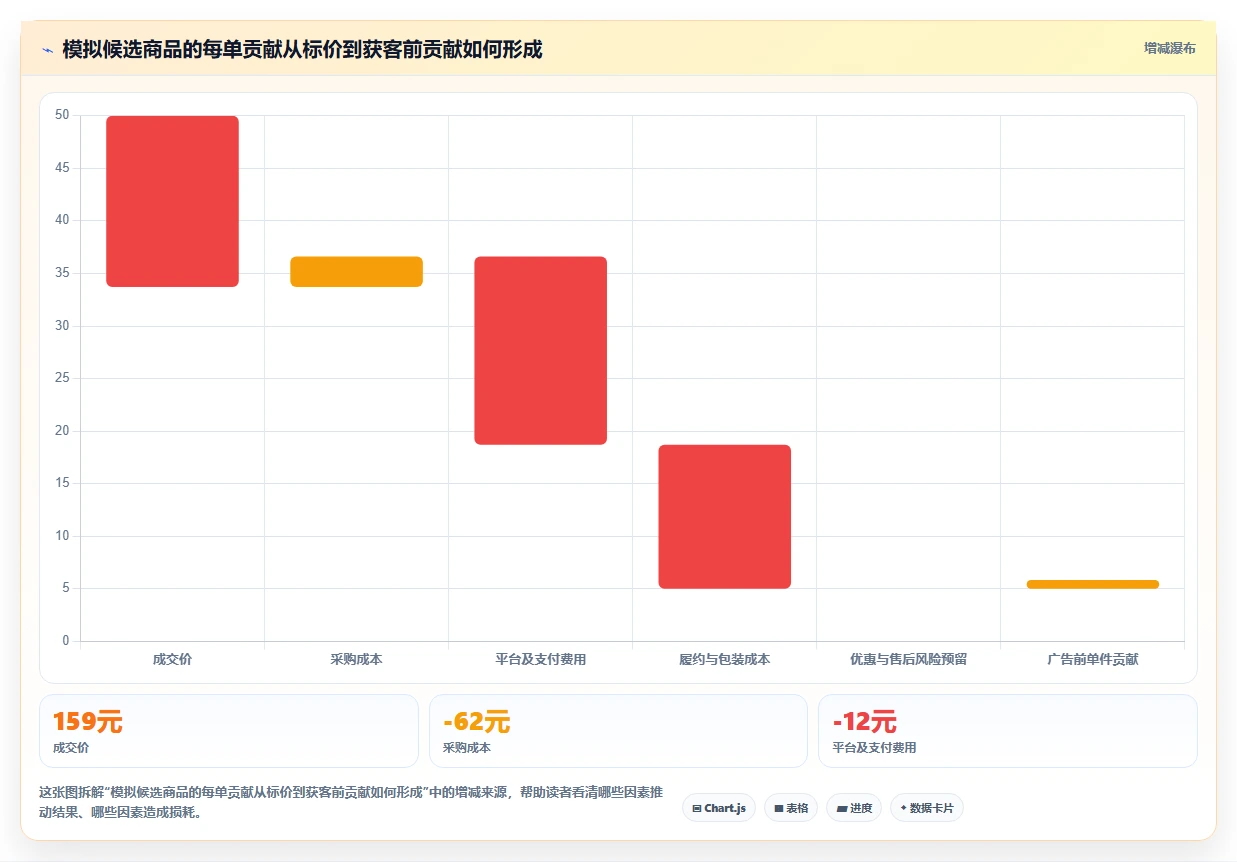Click the red 履约与包装成本 bar
This screenshot has height=862, width=1237.
724,516
